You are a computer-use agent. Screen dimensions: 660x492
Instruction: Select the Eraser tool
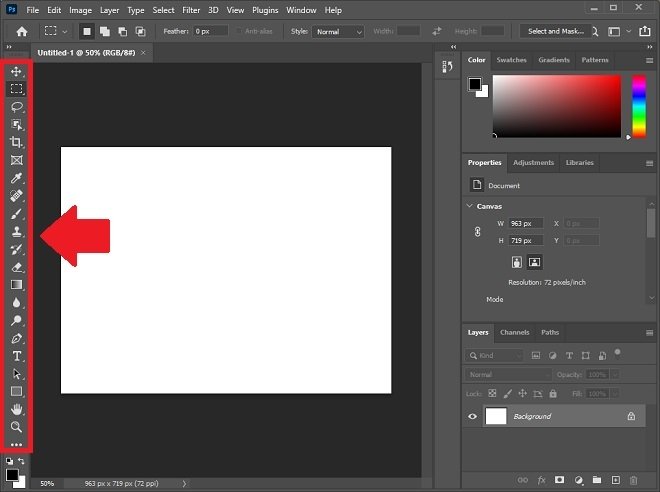(16, 267)
